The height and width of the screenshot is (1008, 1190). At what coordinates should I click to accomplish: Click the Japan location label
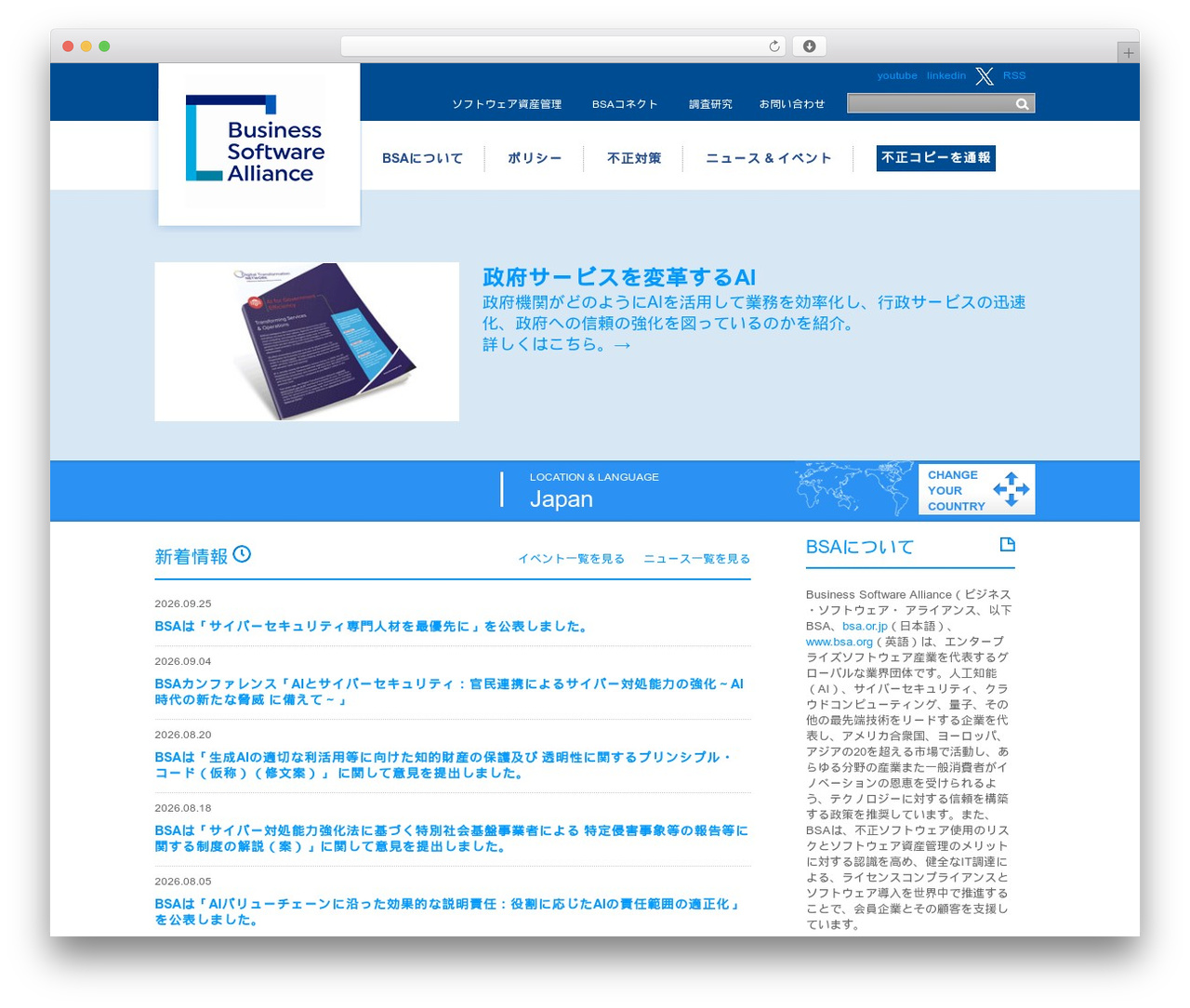pyautogui.click(x=562, y=499)
